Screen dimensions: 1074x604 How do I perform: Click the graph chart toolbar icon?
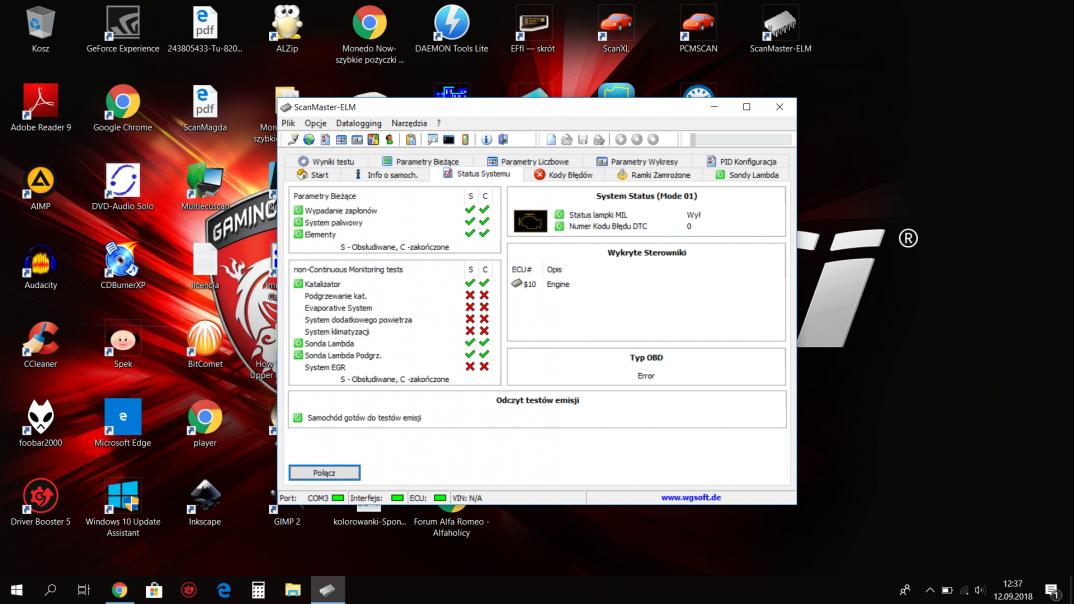[x=357, y=140]
